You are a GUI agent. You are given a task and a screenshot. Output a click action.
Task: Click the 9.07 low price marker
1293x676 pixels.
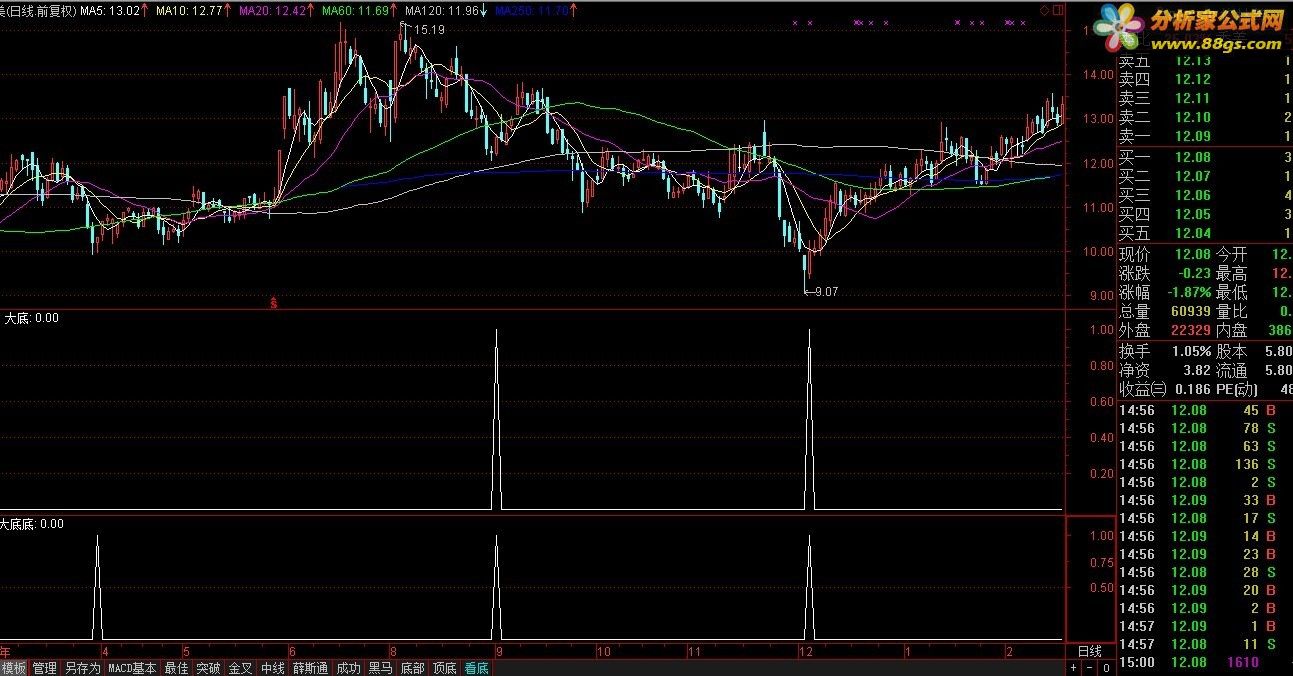(x=826, y=292)
